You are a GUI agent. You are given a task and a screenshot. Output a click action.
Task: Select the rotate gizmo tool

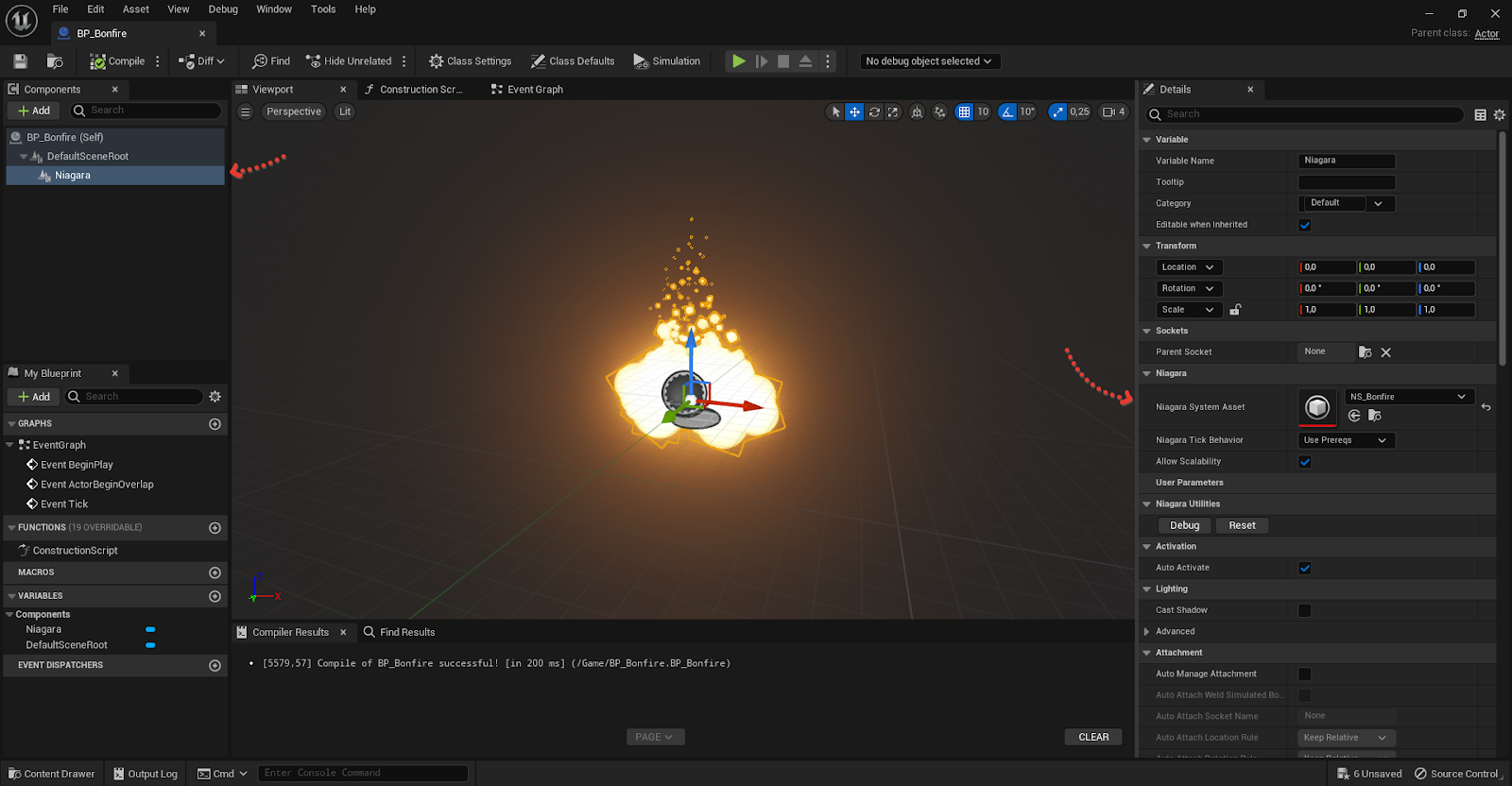(x=874, y=111)
